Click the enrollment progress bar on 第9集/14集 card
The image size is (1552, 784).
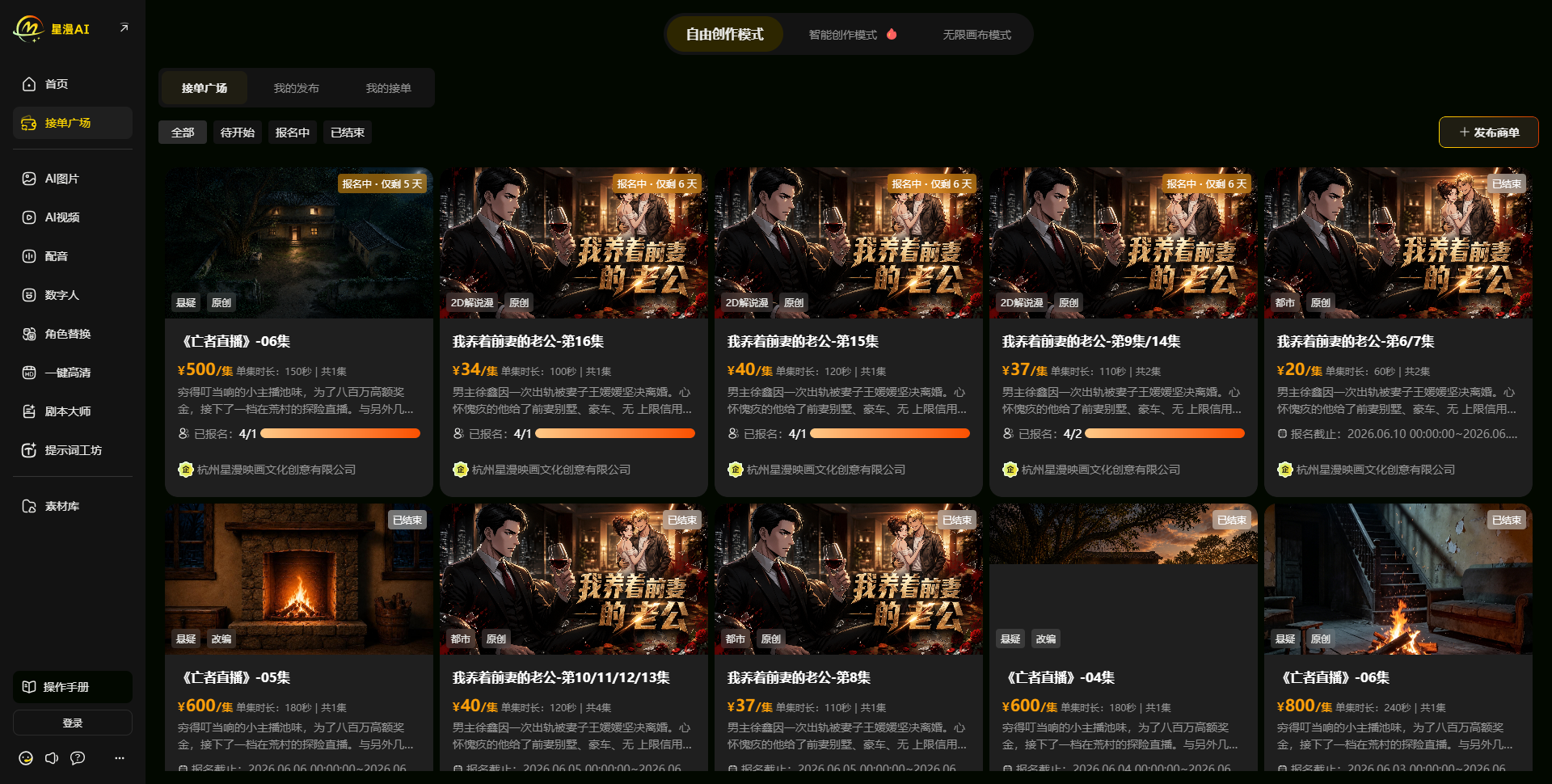[1165, 434]
